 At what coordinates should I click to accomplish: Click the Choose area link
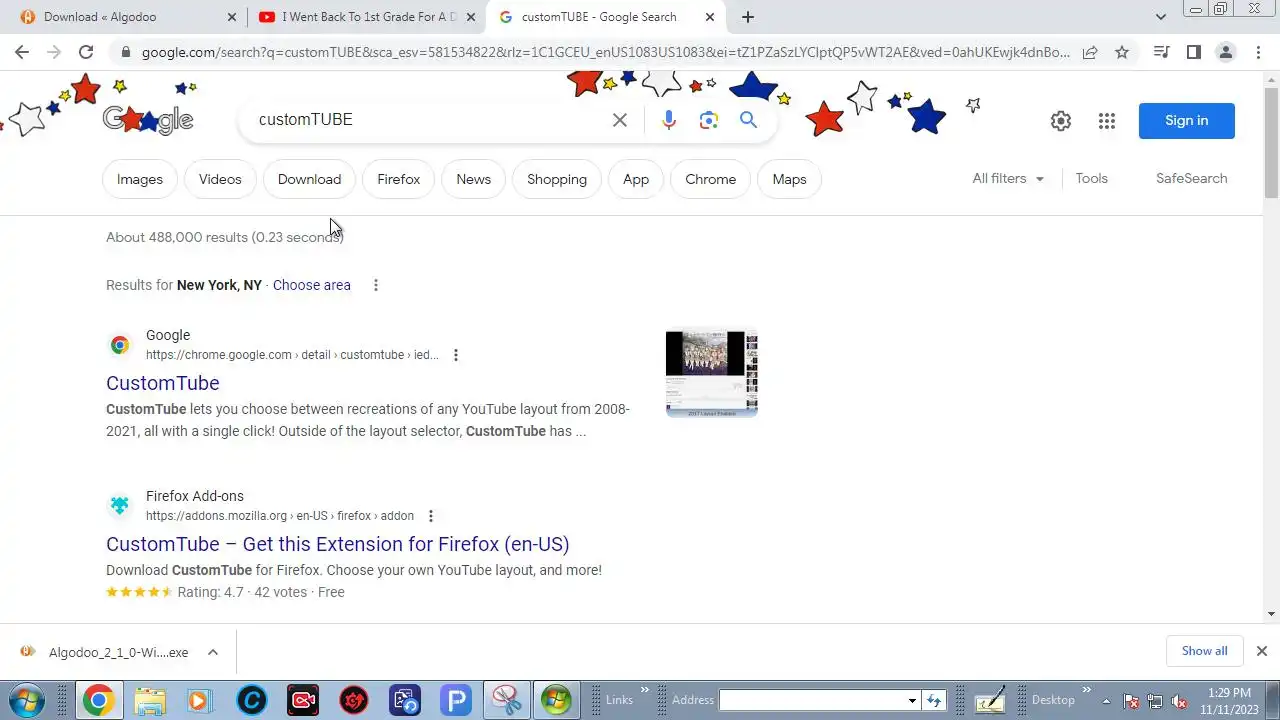(x=312, y=285)
